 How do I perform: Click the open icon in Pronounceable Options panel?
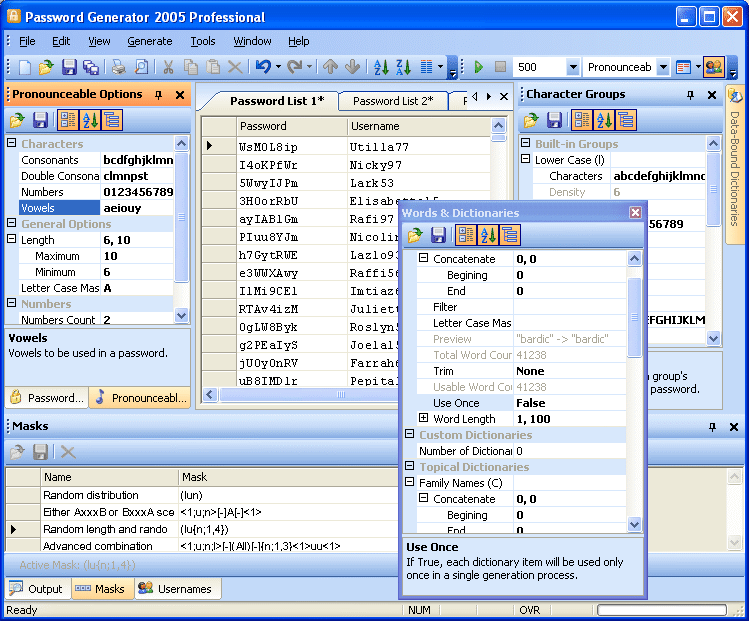tap(17, 120)
